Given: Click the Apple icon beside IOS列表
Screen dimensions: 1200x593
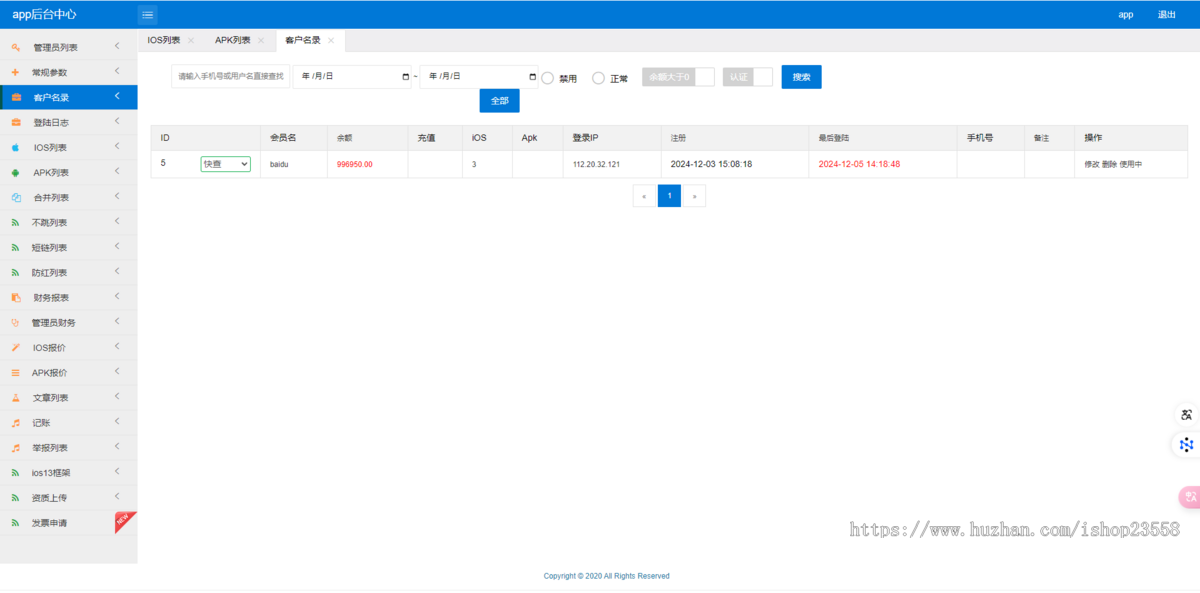Looking at the screenshot, I should [x=15, y=147].
